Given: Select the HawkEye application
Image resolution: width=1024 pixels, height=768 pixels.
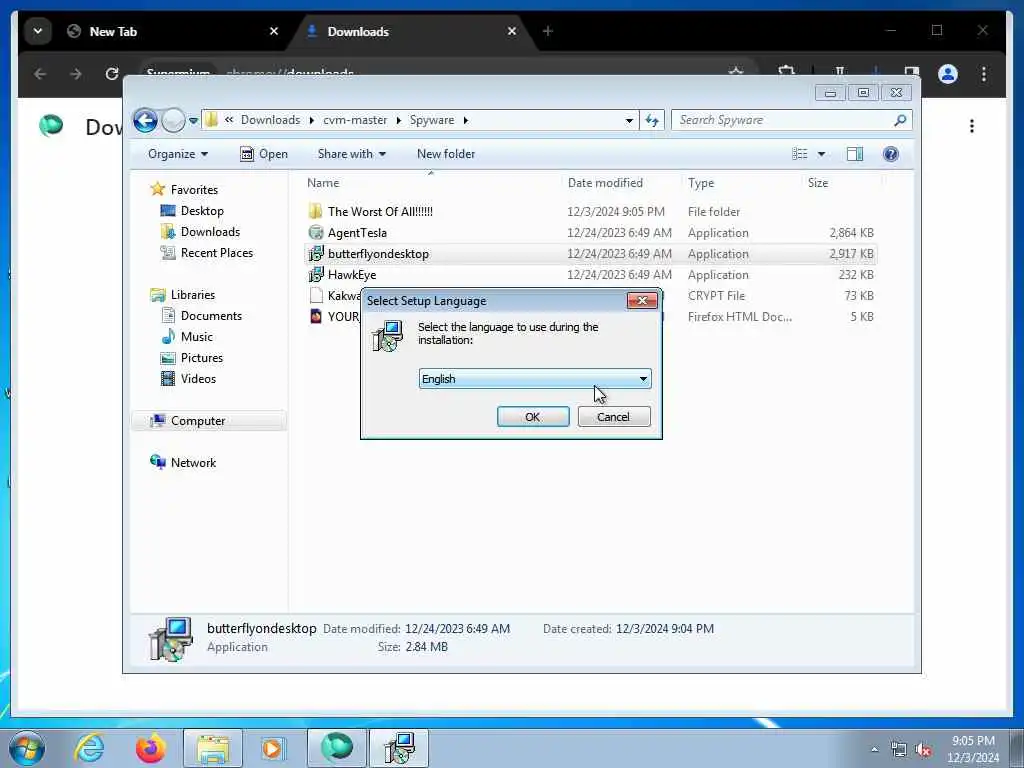Looking at the screenshot, I should (x=352, y=274).
